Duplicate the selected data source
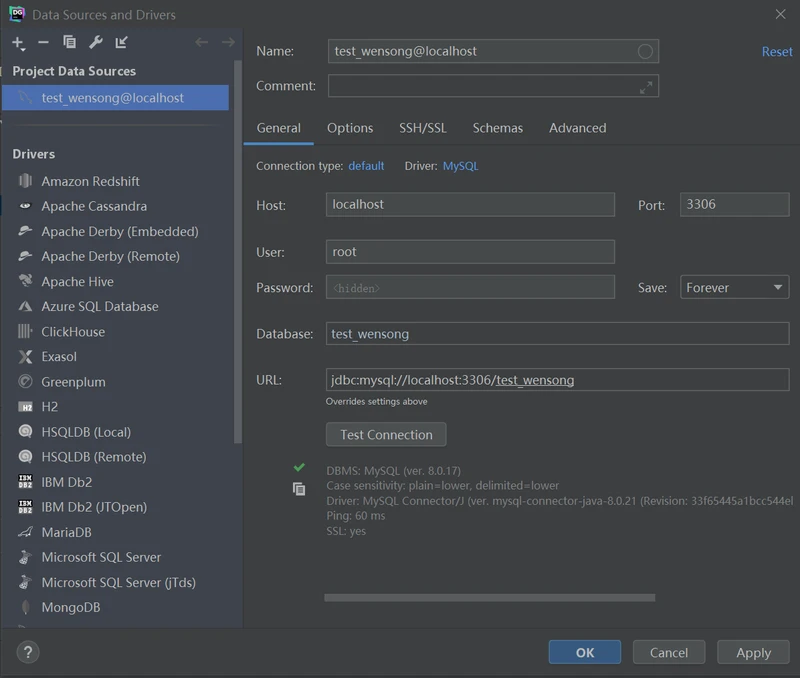800x678 pixels. 69,42
